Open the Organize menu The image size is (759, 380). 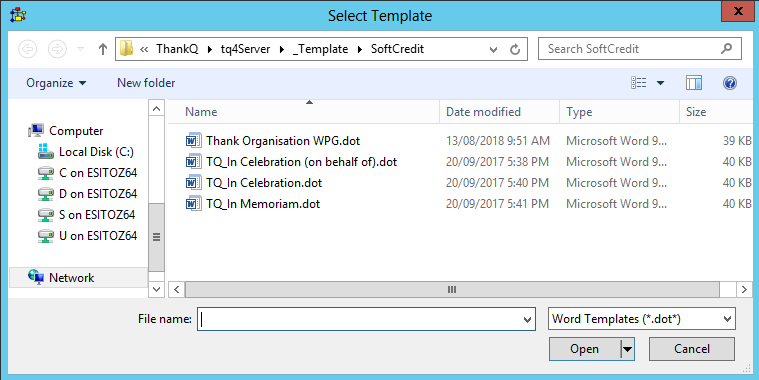[56, 83]
